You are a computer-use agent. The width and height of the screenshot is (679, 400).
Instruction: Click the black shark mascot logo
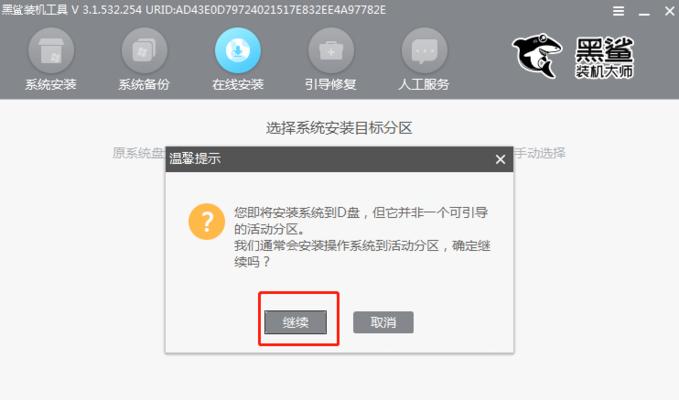coord(537,56)
